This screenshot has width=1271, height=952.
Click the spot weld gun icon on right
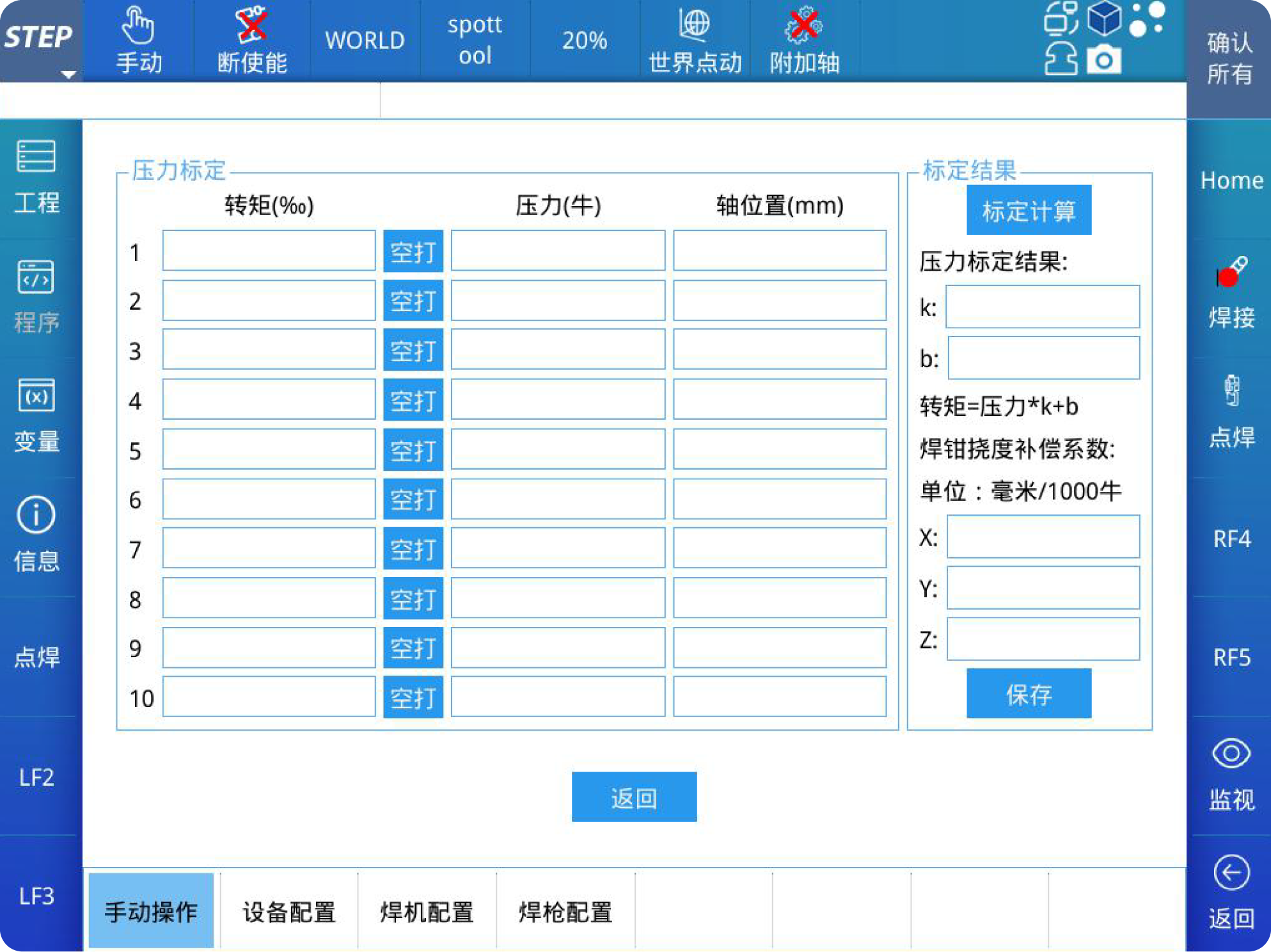[1231, 391]
